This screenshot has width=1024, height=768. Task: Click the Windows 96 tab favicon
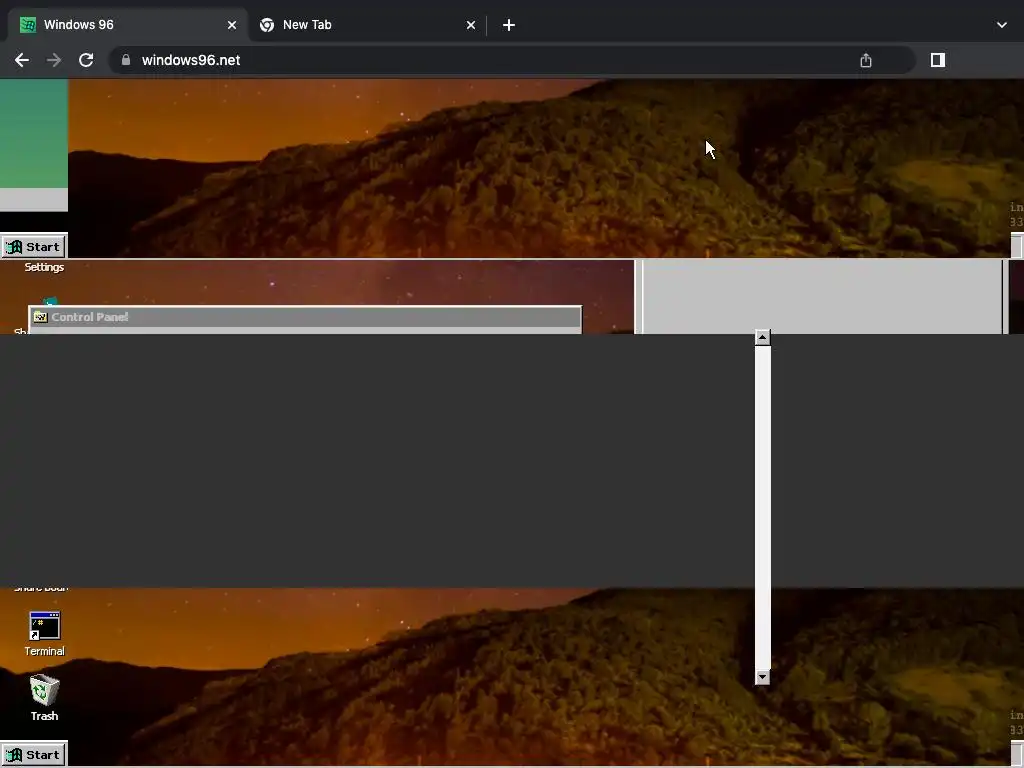click(x=27, y=25)
